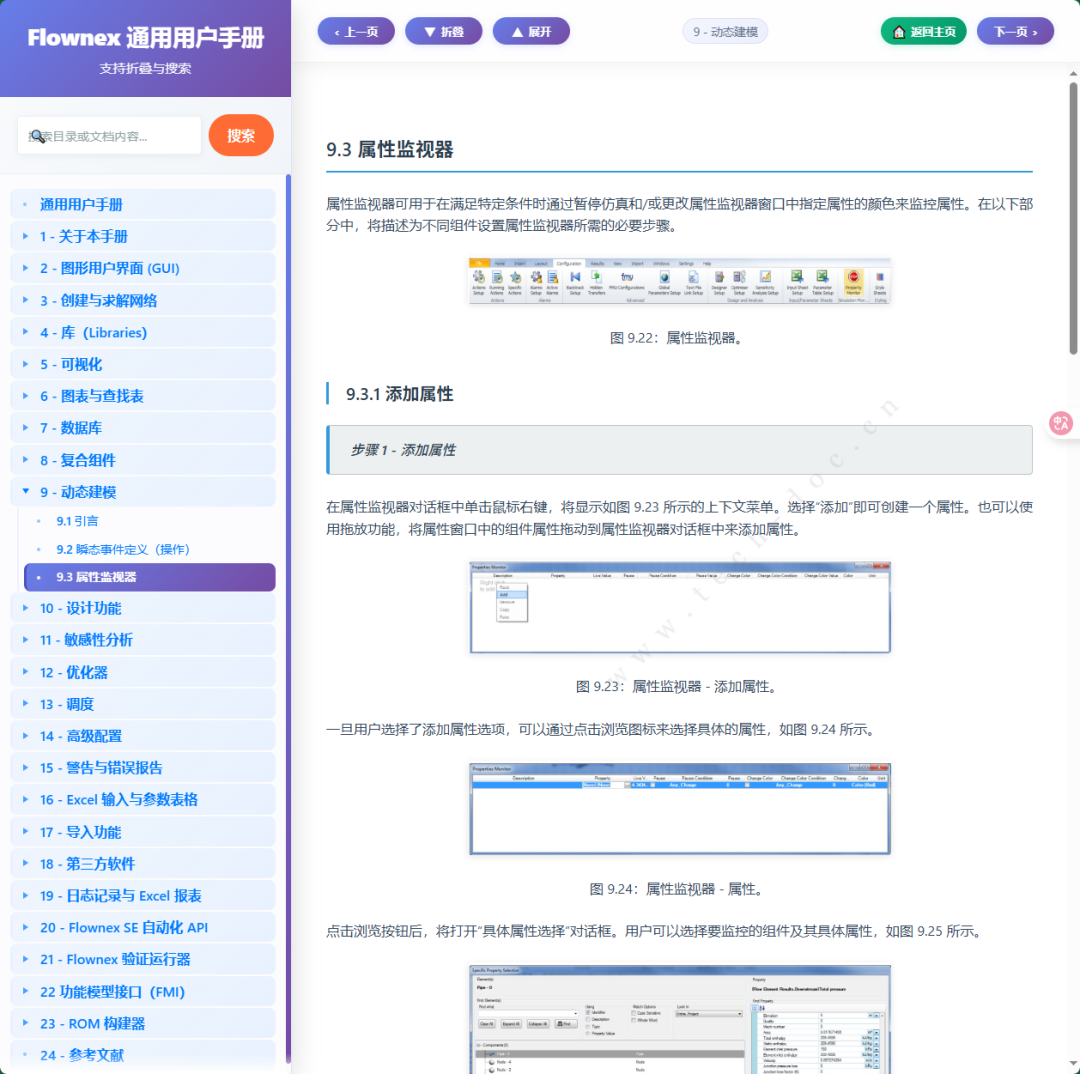
Task: Click the 9 - 动态建模 breadcrumb pill
Action: pyautogui.click(x=725, y=32)
